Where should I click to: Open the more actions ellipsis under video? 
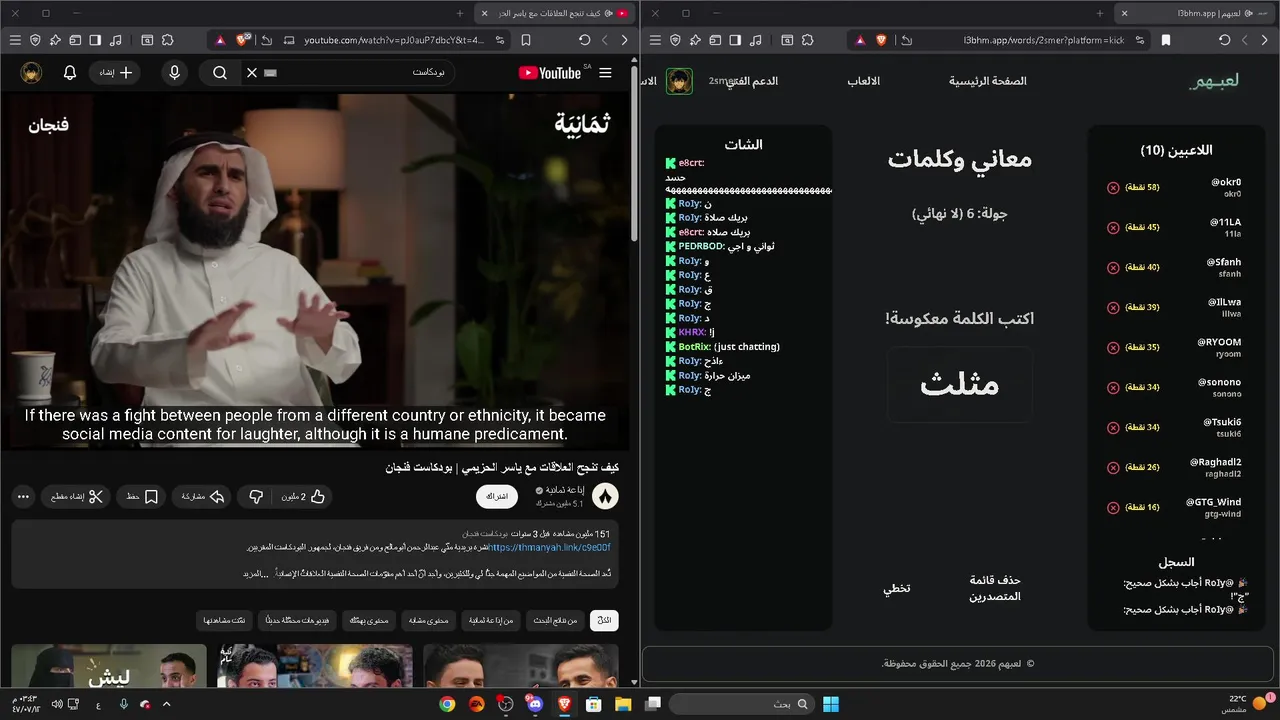[x=23, y=497]
